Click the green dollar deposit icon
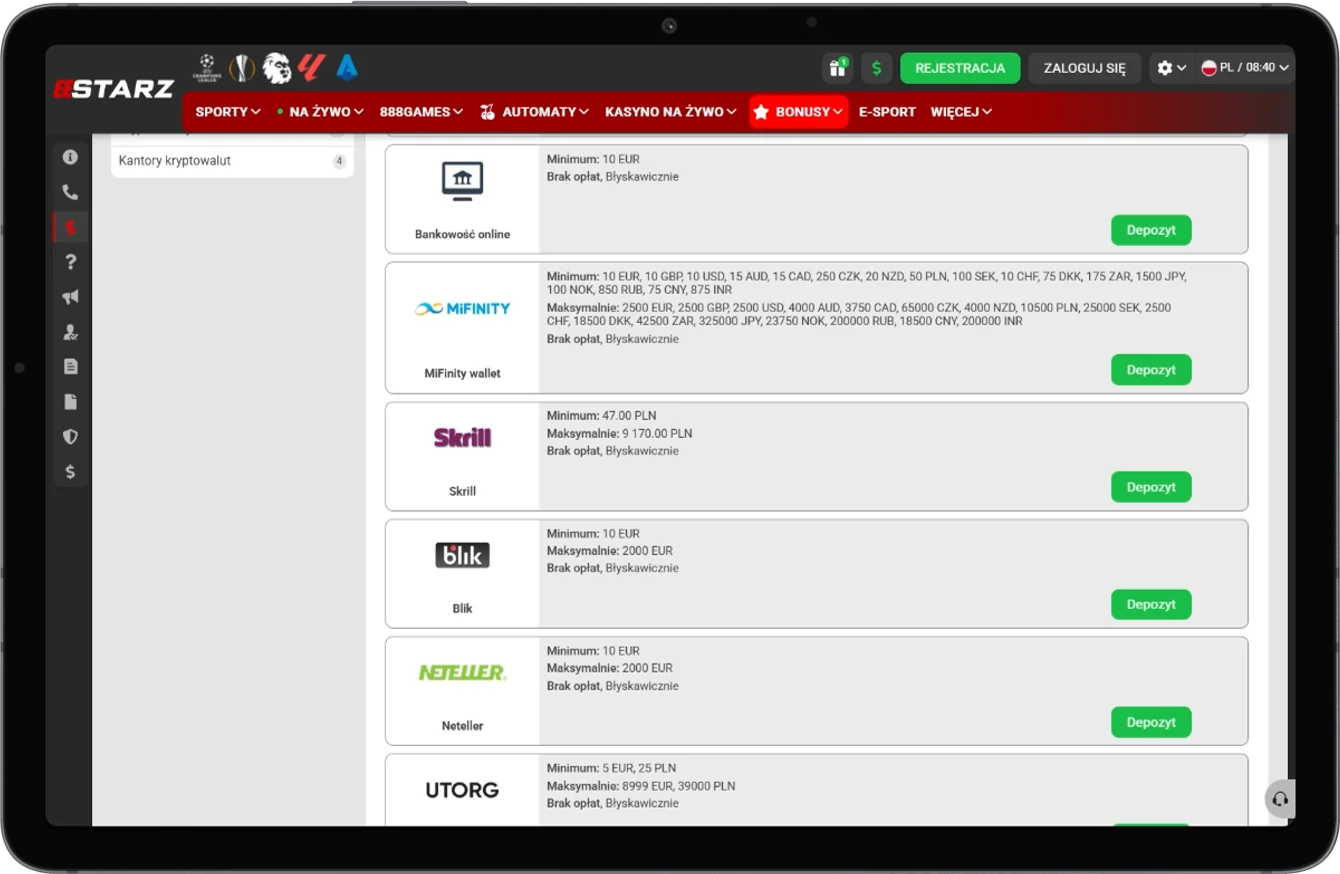The width and height of the screenshot is (1340, 874). point(877,68)
